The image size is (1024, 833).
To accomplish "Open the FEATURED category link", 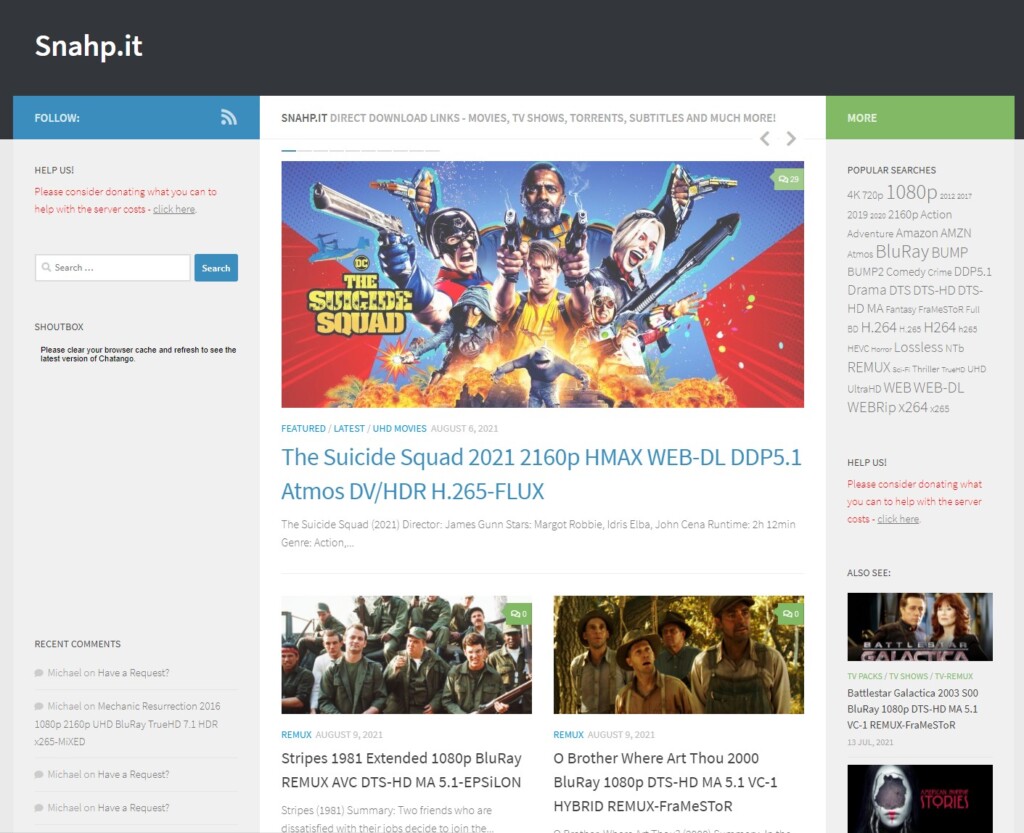I will coord(303,428).
